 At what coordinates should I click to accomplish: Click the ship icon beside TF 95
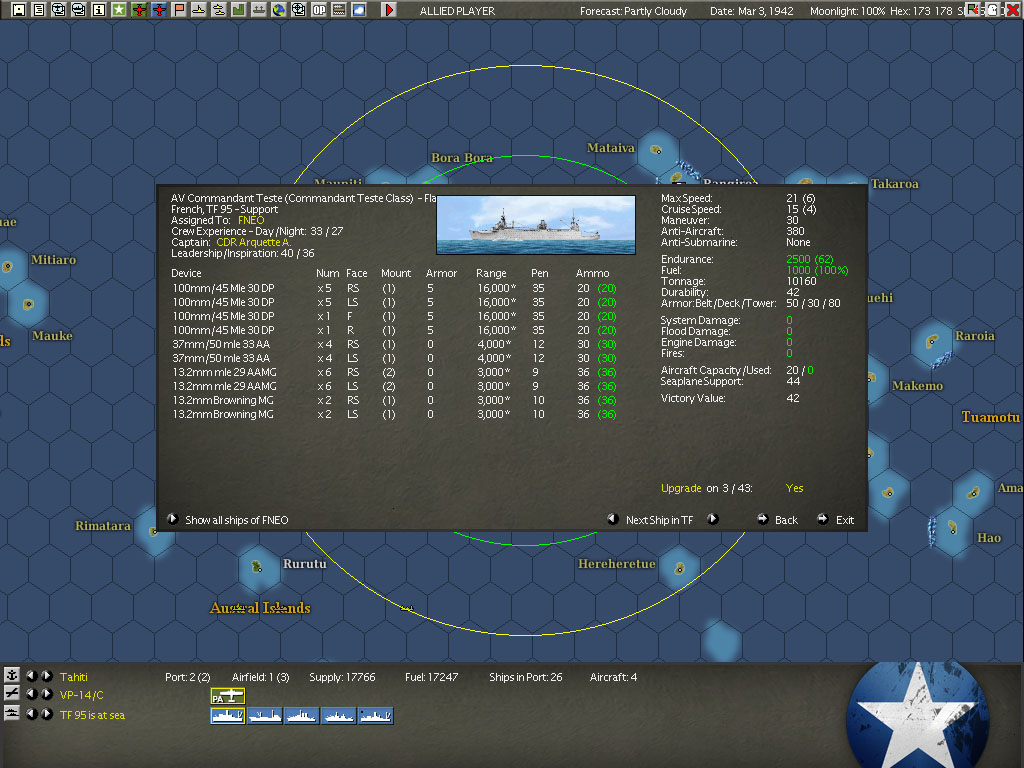pyautogui.click(x=12, y=713)
